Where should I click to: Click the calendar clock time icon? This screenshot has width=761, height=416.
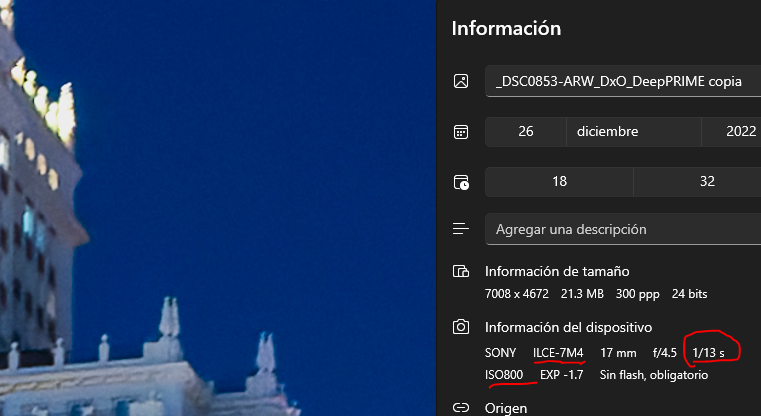(x=461, y=182)
